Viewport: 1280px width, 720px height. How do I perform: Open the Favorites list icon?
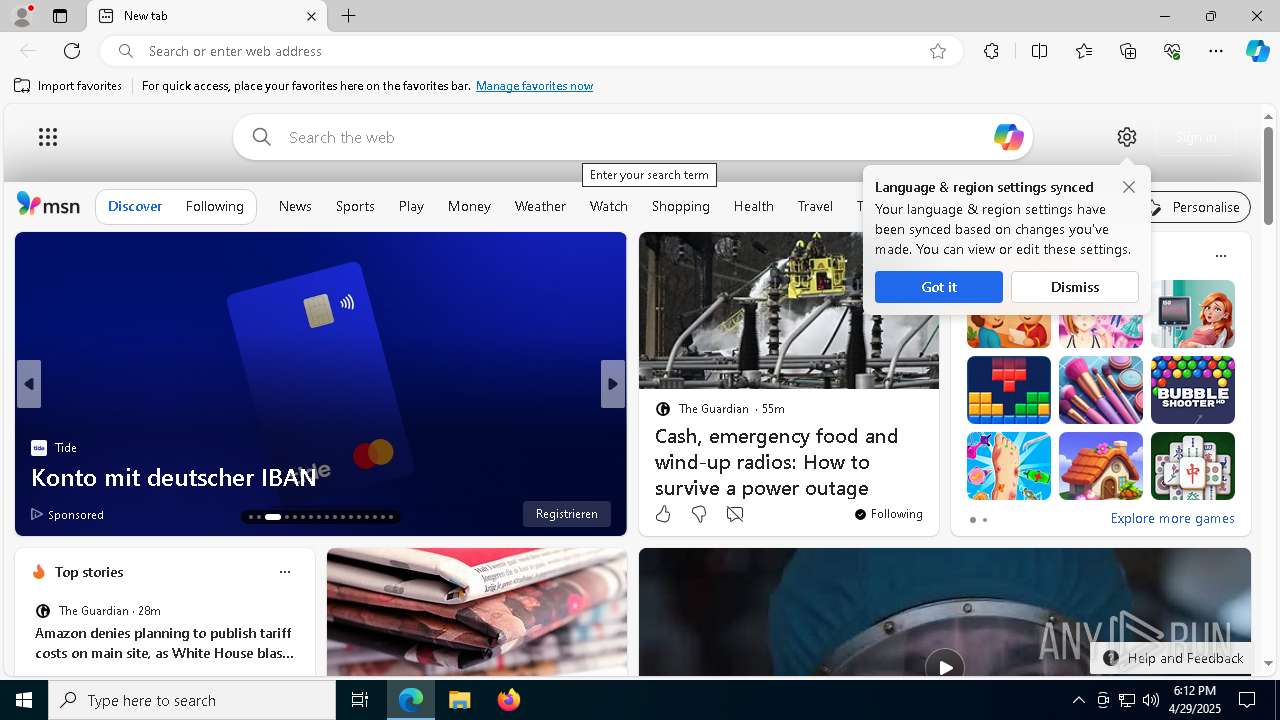tap(1084, 51)
